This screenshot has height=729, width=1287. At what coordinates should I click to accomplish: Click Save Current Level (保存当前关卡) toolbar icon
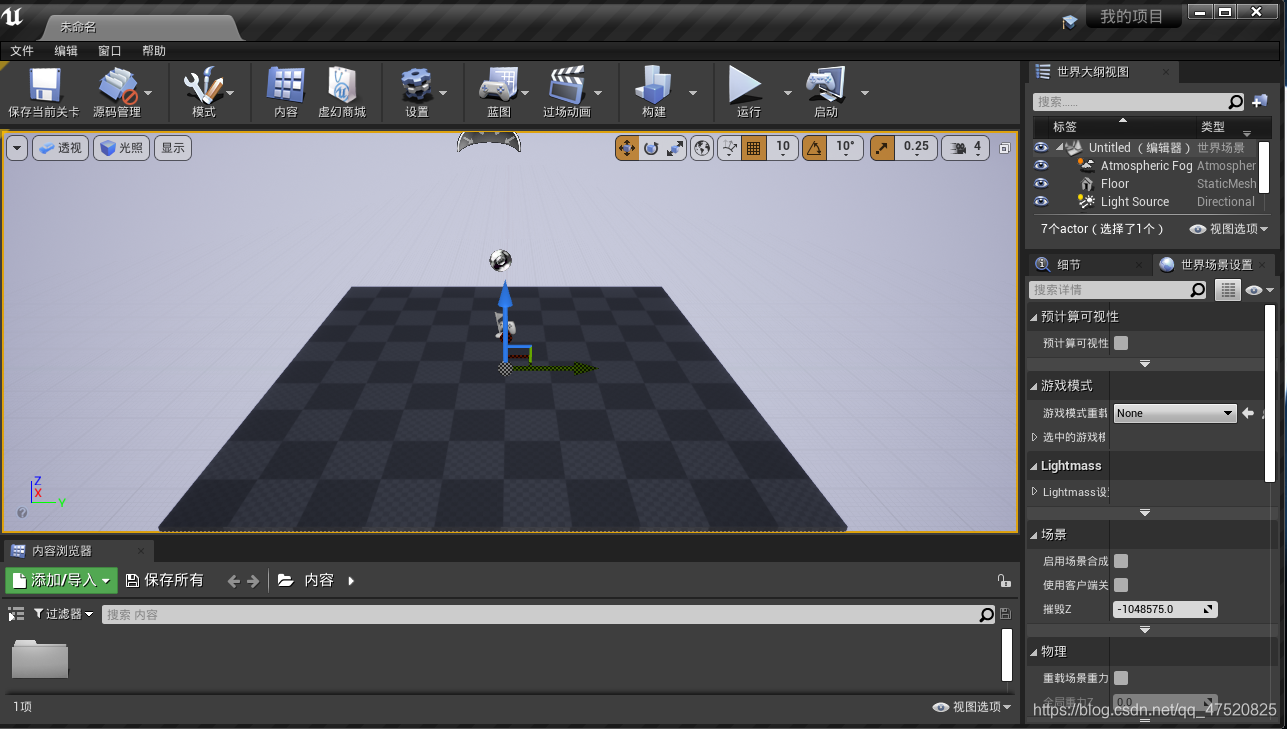[x=43, y=86]
